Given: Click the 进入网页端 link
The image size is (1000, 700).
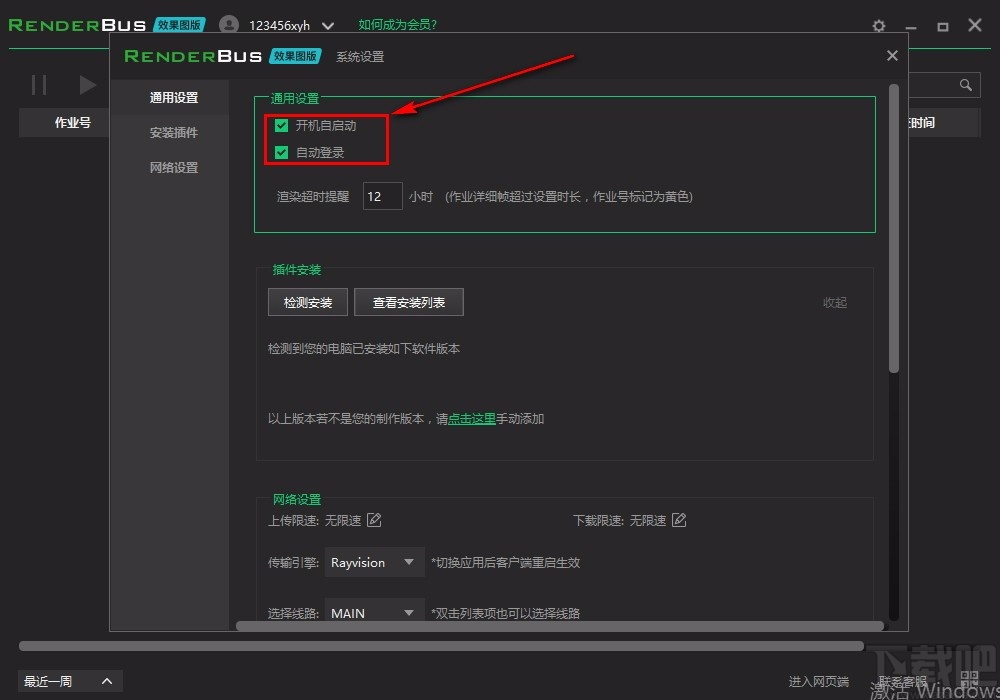Looking at the screenshot, I should click(818, 682).
